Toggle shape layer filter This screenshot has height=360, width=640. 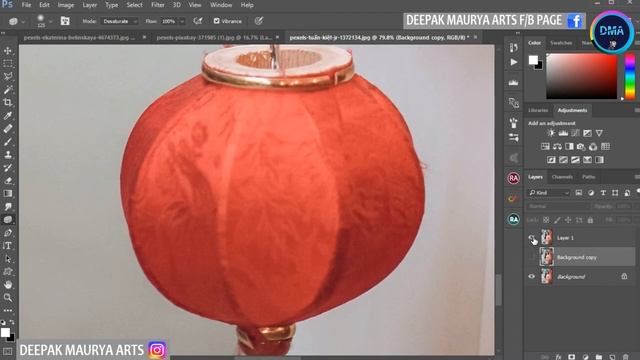tap(615, 193)
